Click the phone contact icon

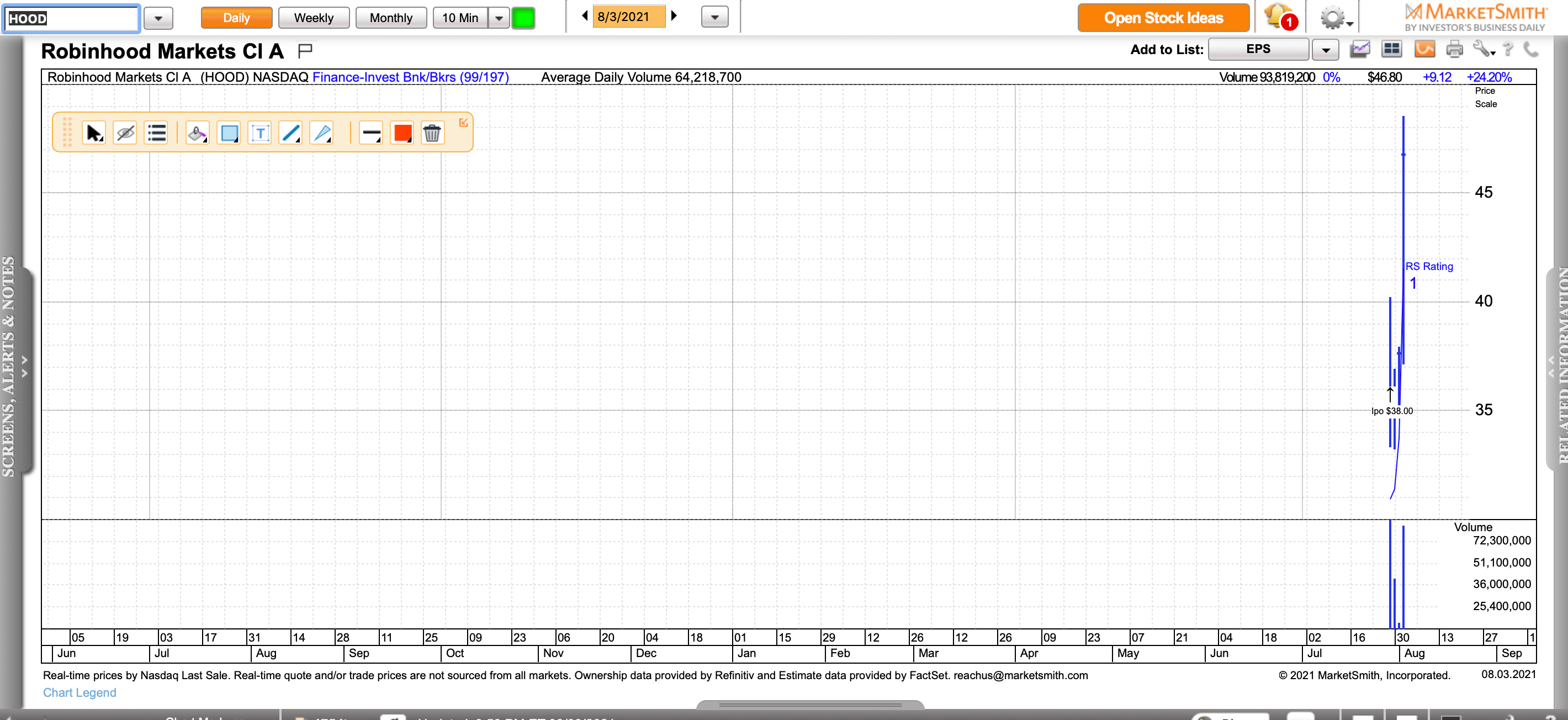(x=1531, y=49)
